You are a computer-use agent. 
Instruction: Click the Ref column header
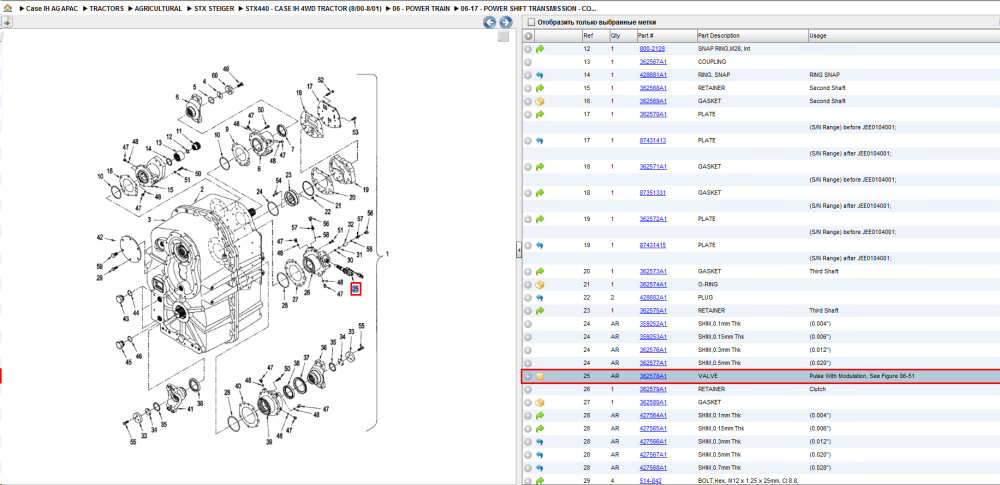[595, 36]
